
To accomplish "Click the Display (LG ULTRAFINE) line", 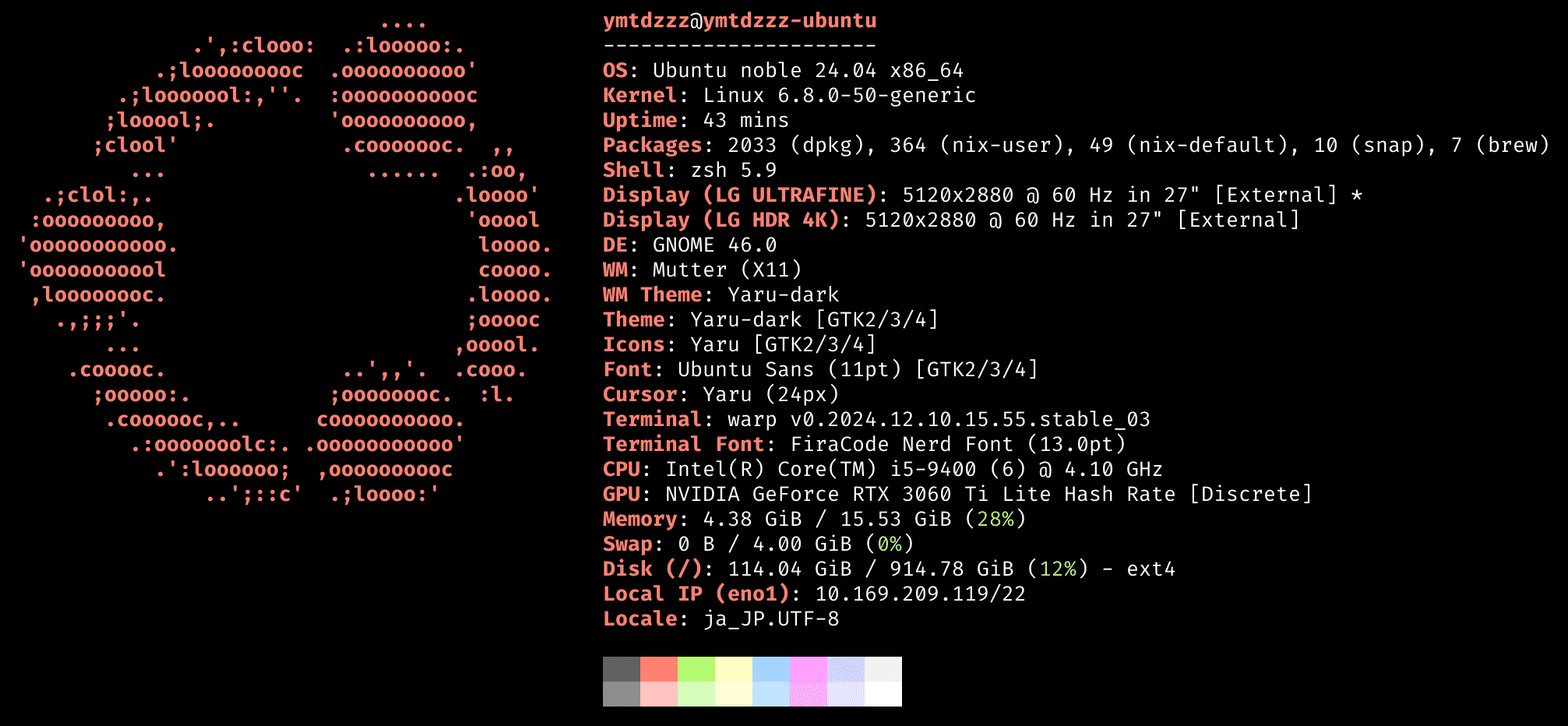I will click(x=982, y=196).
